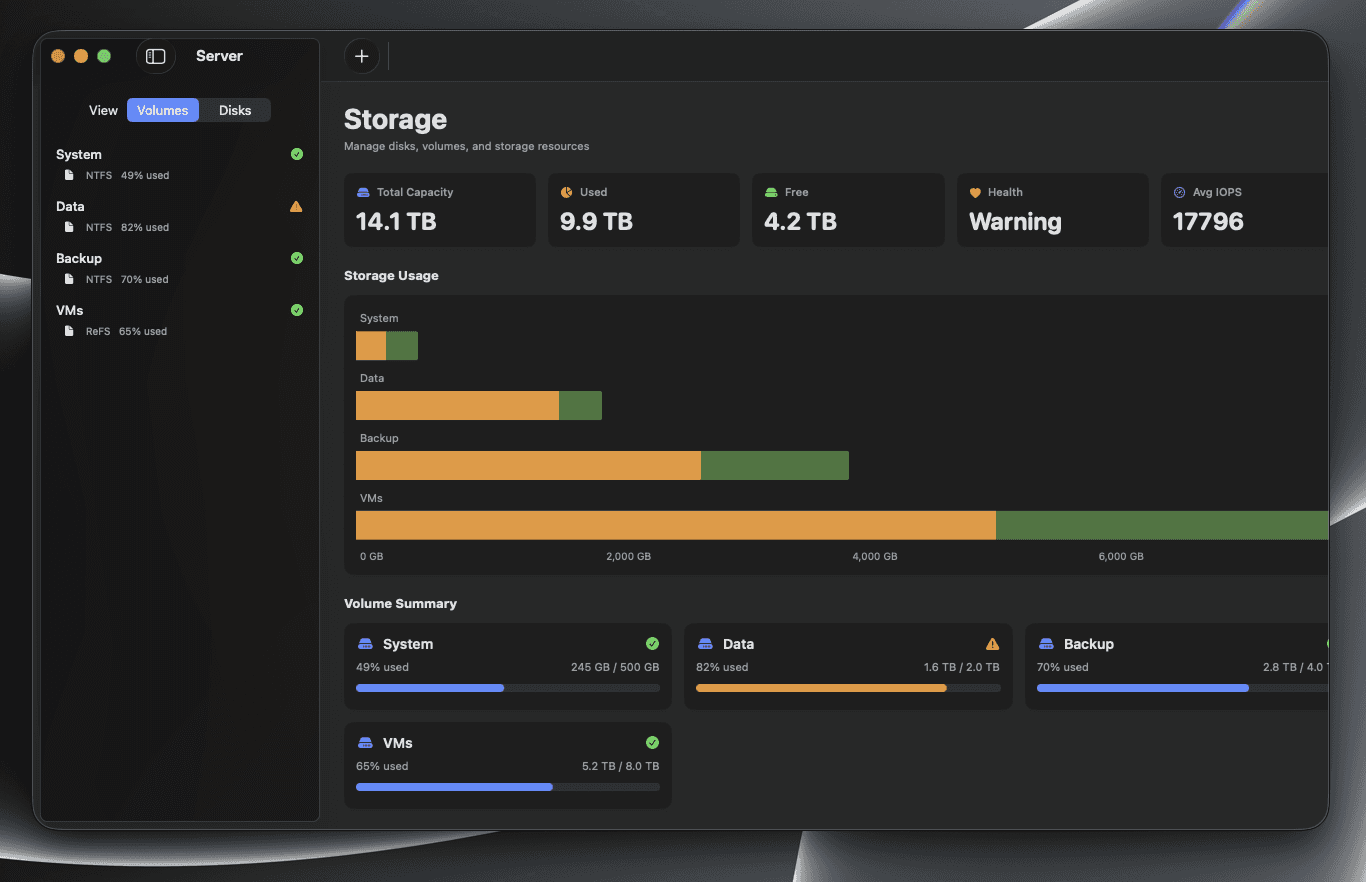Image resolution: width=1366 pixels, height=882 pixels.
Task: Click the '1.6 TB / 2.0 TB' value
Action: coord(961,667)
